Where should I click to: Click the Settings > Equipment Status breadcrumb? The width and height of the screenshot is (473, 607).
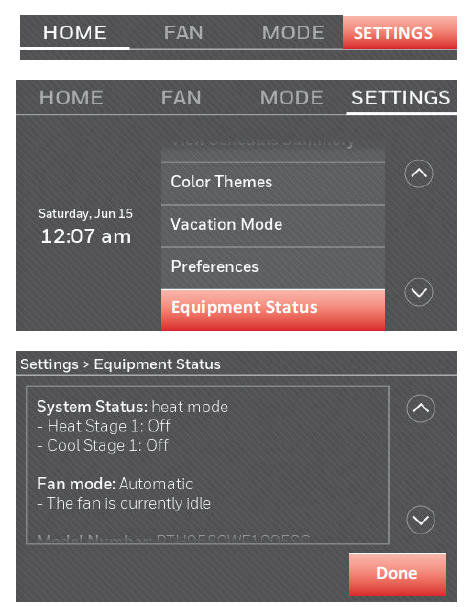pyautogui.click(x=120, y=364)
